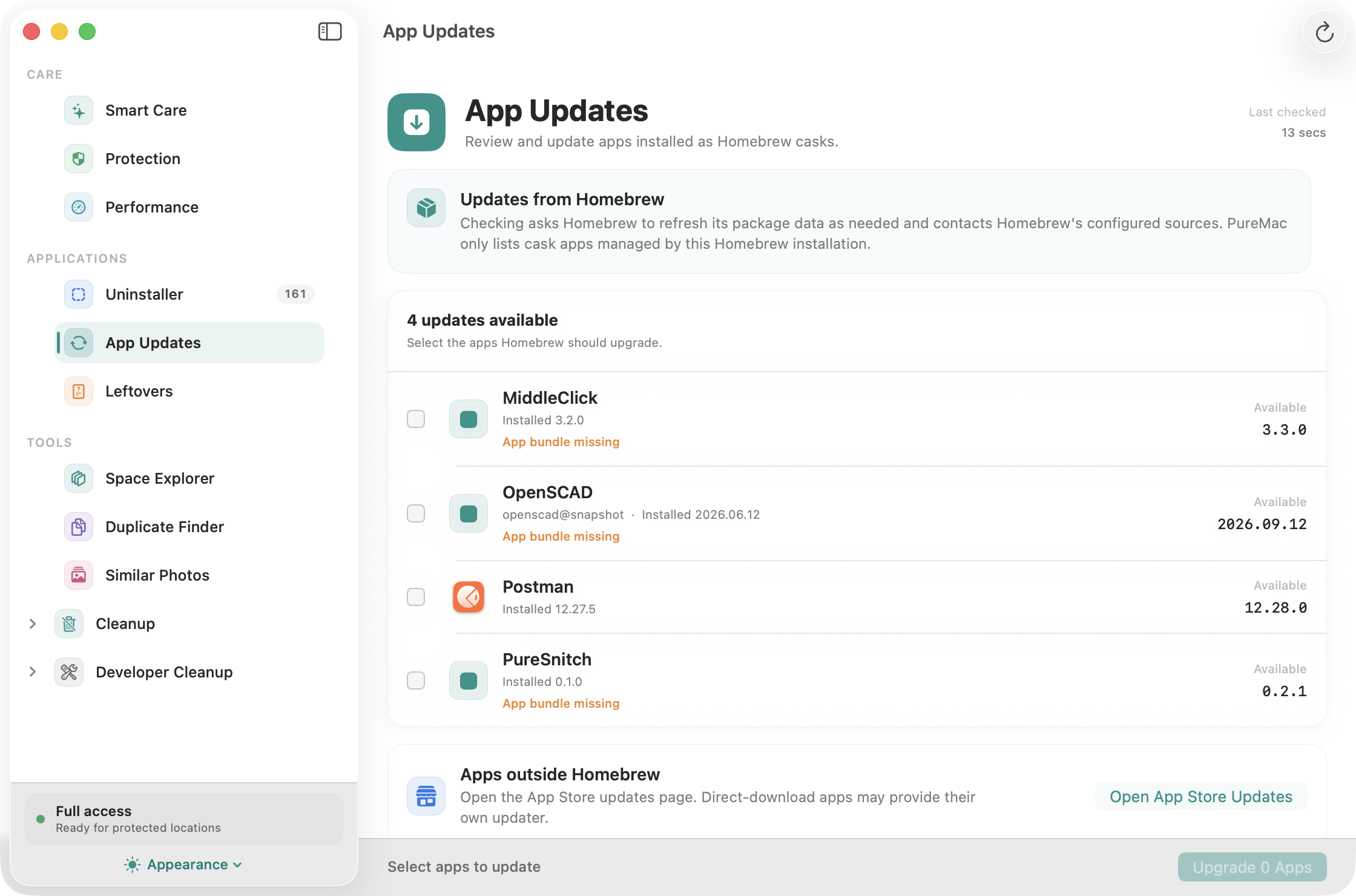
Task: Toggle the sidebar with the panel icon
Action: (330, 31)
